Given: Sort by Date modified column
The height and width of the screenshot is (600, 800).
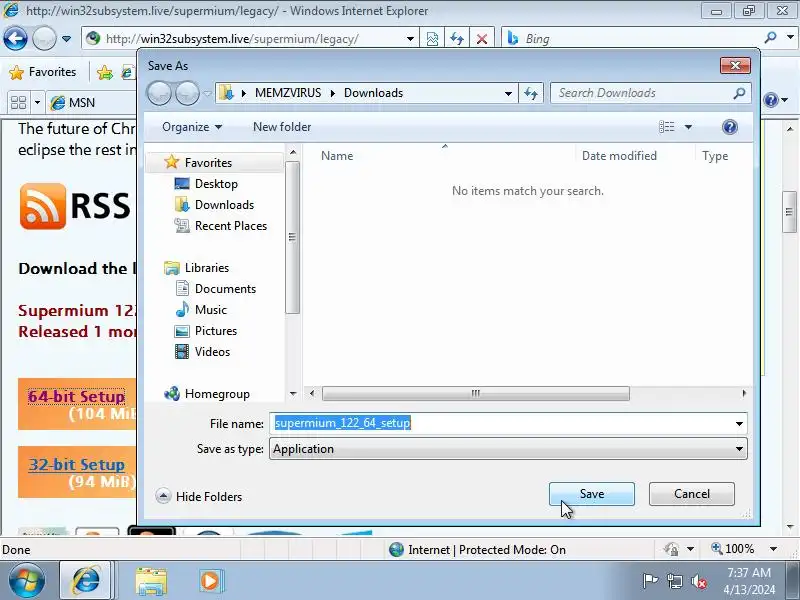Looking at the screenshot, I should 619,156.
